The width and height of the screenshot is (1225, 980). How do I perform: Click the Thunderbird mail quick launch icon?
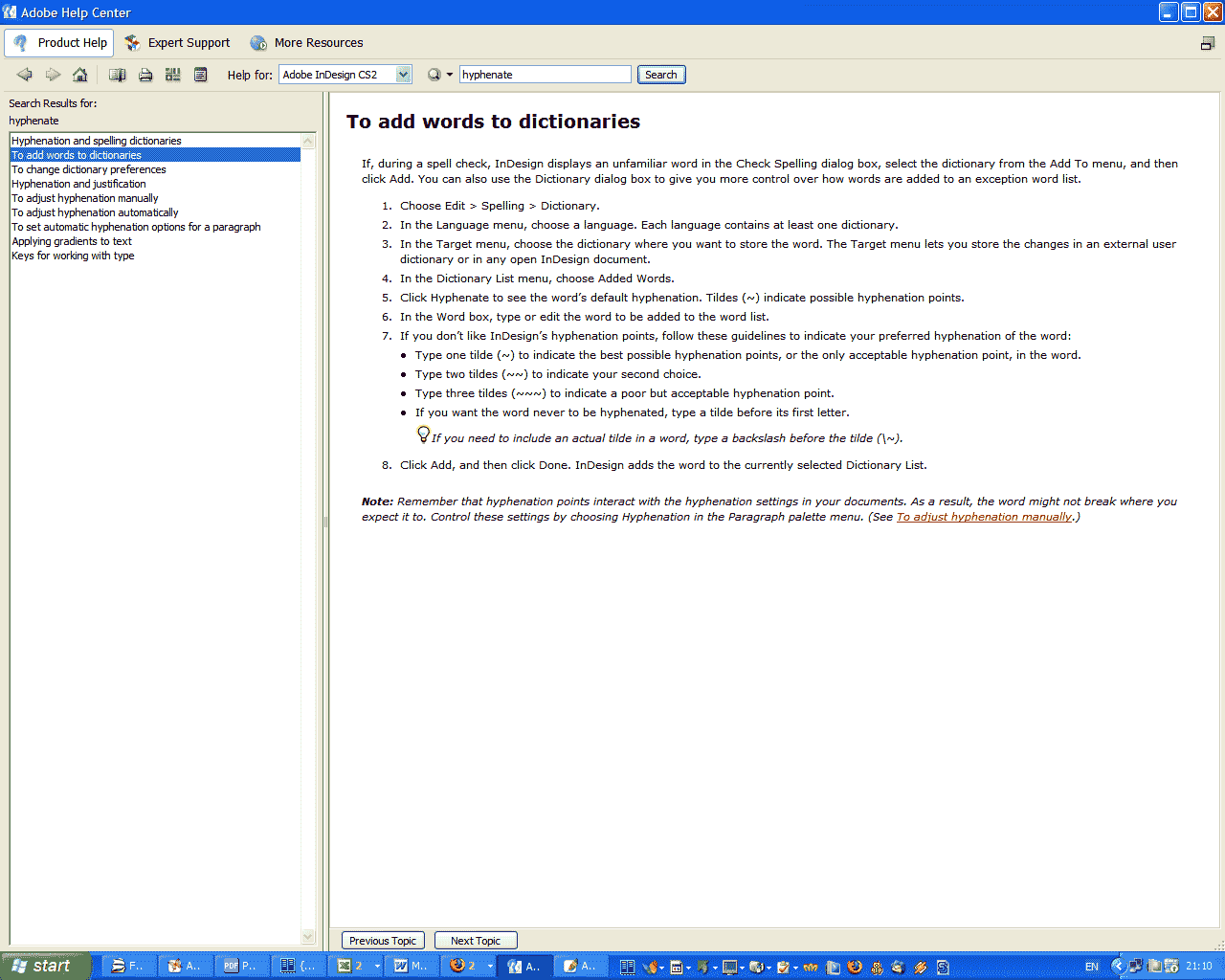pos(898,967)
